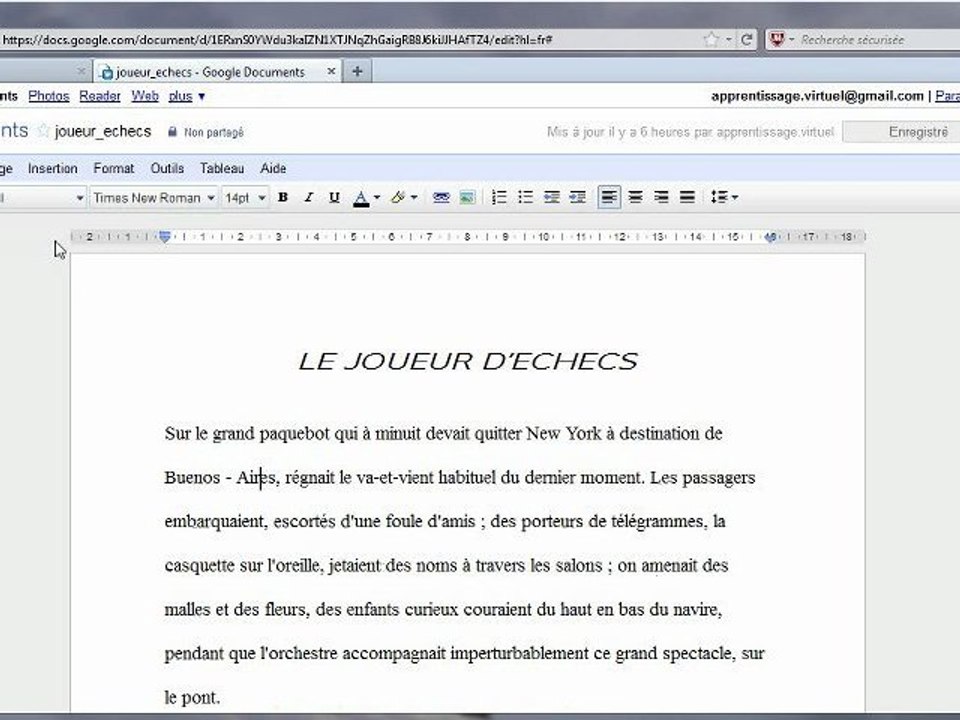Open the Outils menu
Viewport: 960px width, 720px height.
point(167,168)
